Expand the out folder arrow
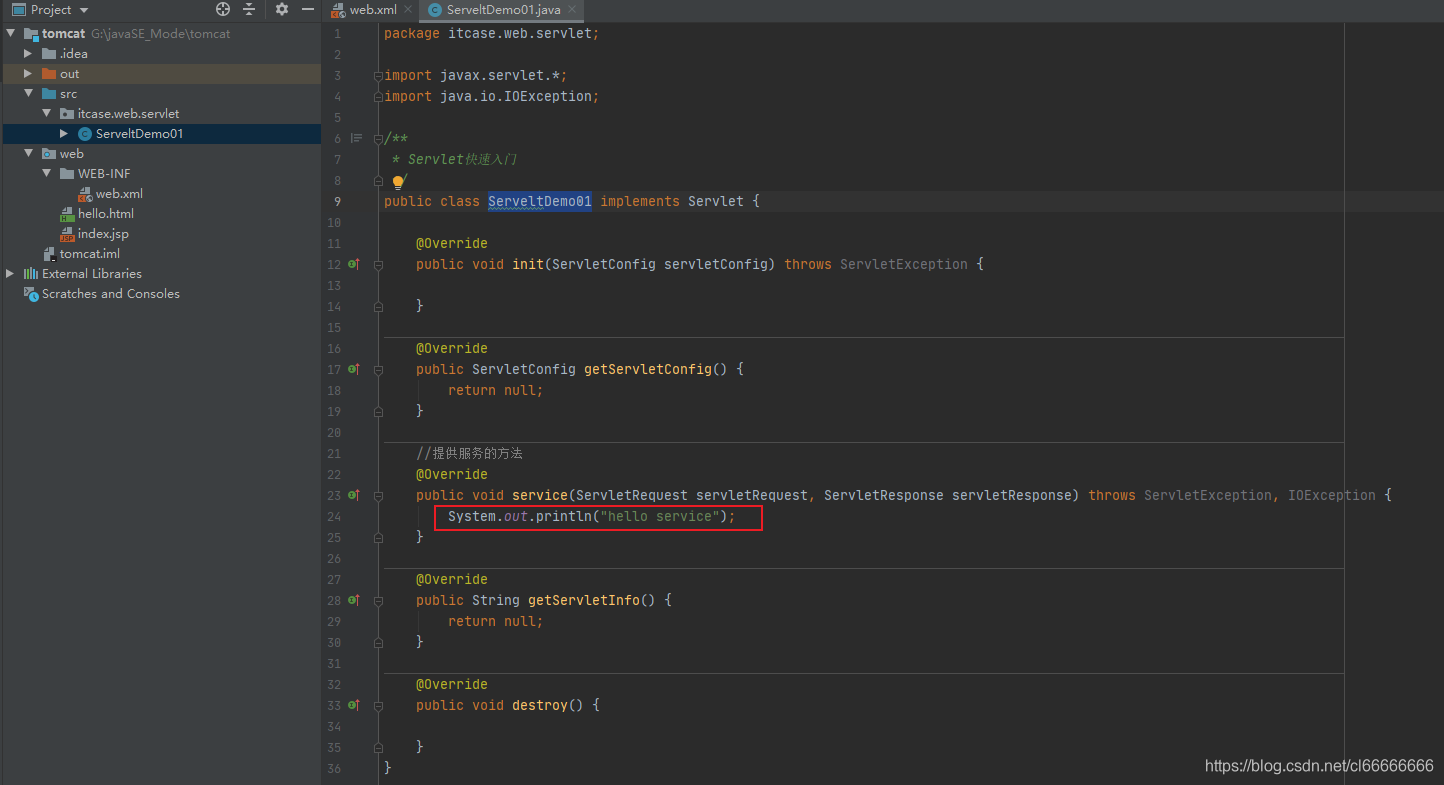The width and height of the screenshot is (1444, 785). [29, 74]
